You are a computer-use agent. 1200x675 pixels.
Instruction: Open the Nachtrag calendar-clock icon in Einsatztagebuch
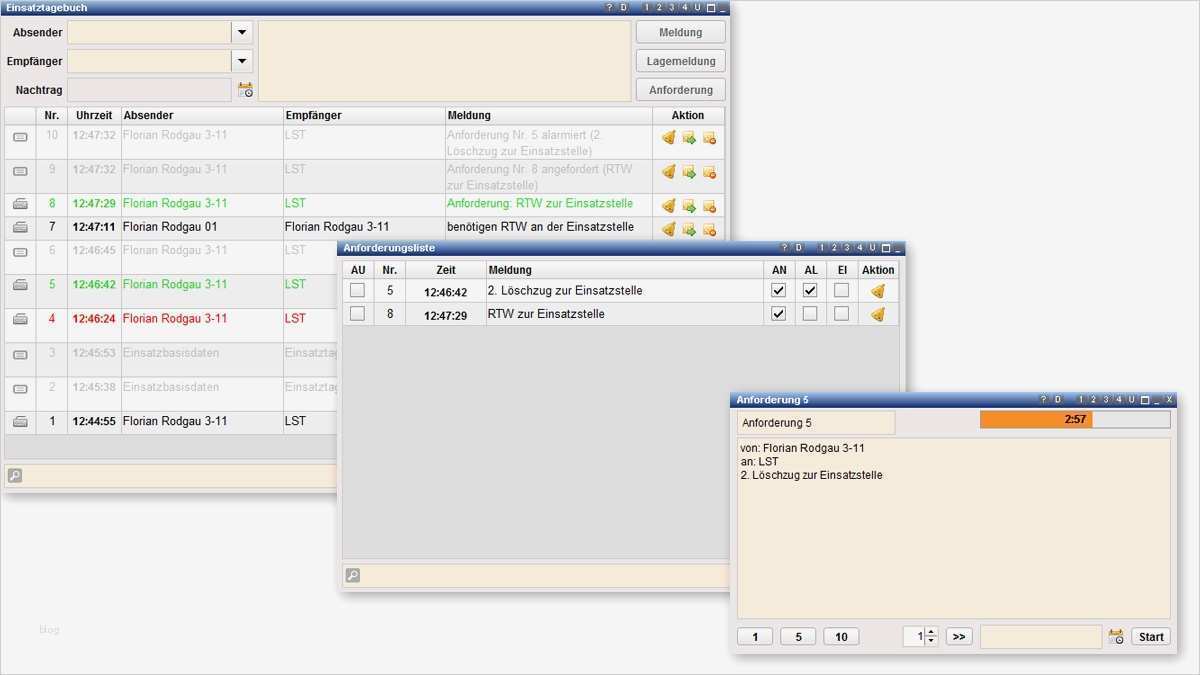(245, 90)
